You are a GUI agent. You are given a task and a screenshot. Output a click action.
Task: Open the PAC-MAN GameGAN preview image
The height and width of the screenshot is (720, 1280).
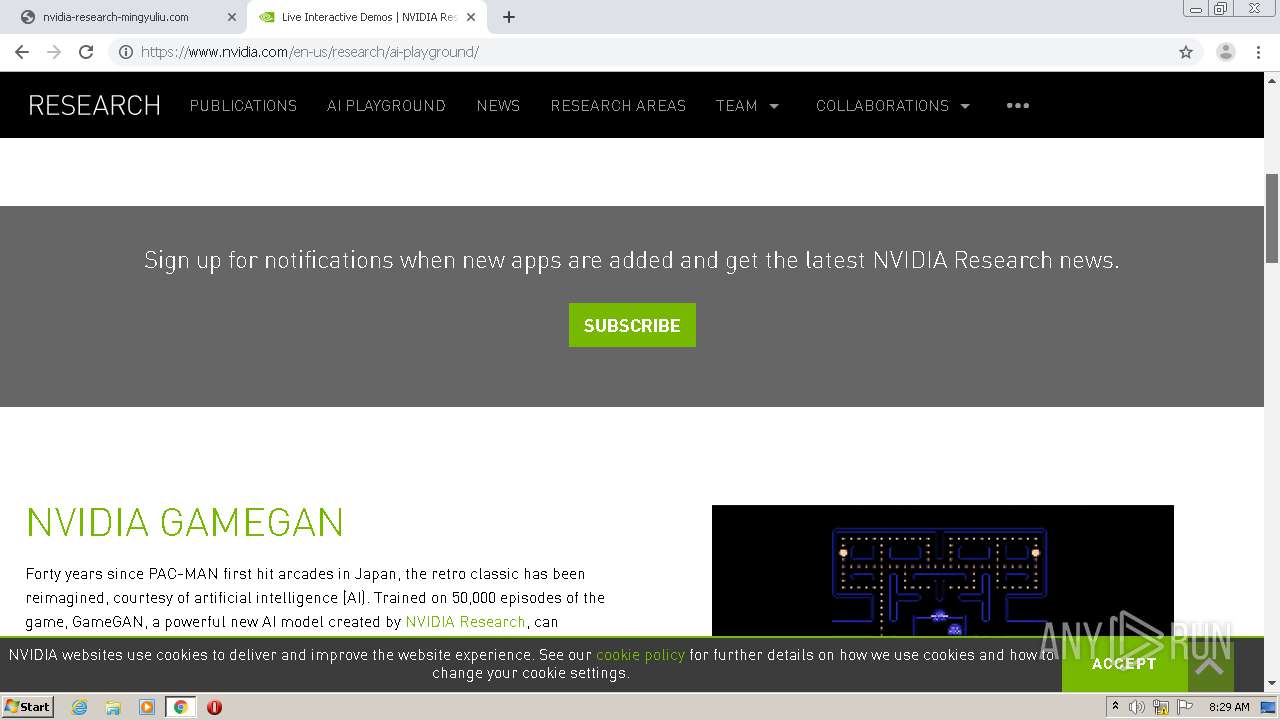(x=942, y=571)
